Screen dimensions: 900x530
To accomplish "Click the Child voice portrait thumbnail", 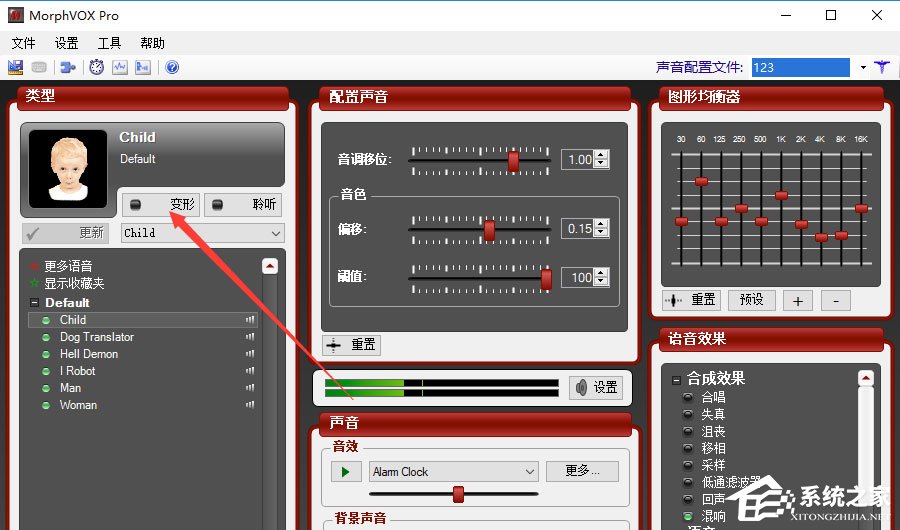I will pos(68,169).
